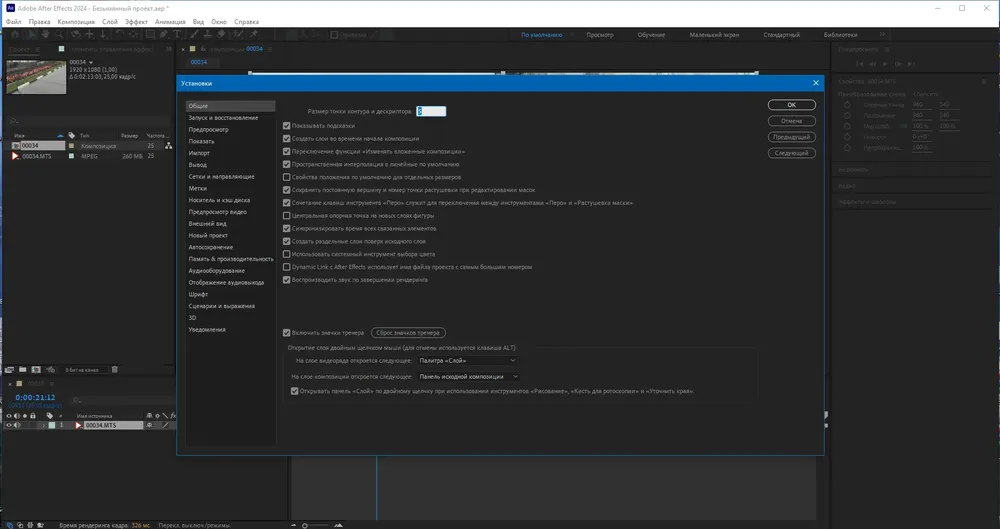The image size is (1000, 529).
Task: Select 'Автосохранение' in preferences list
Action: 210,247
